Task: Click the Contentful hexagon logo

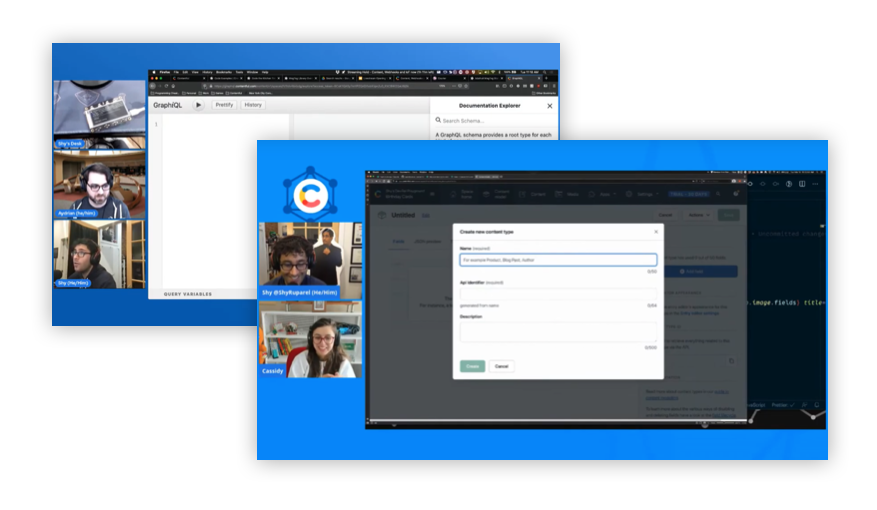Action: coord(310,194)
